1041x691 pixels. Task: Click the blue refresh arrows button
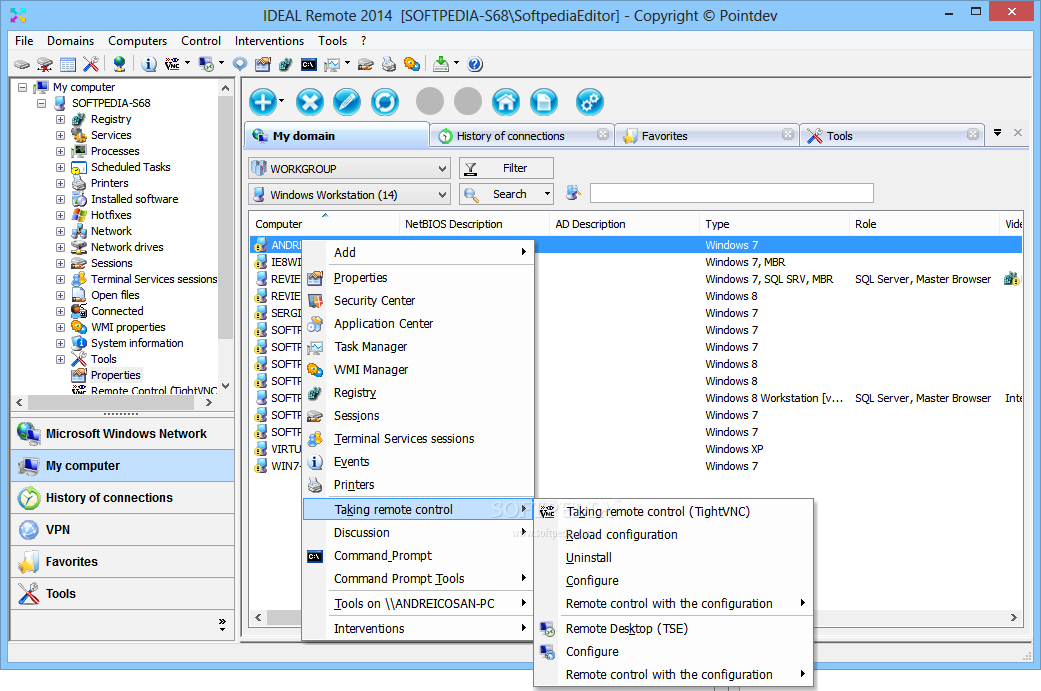point(385,102)
